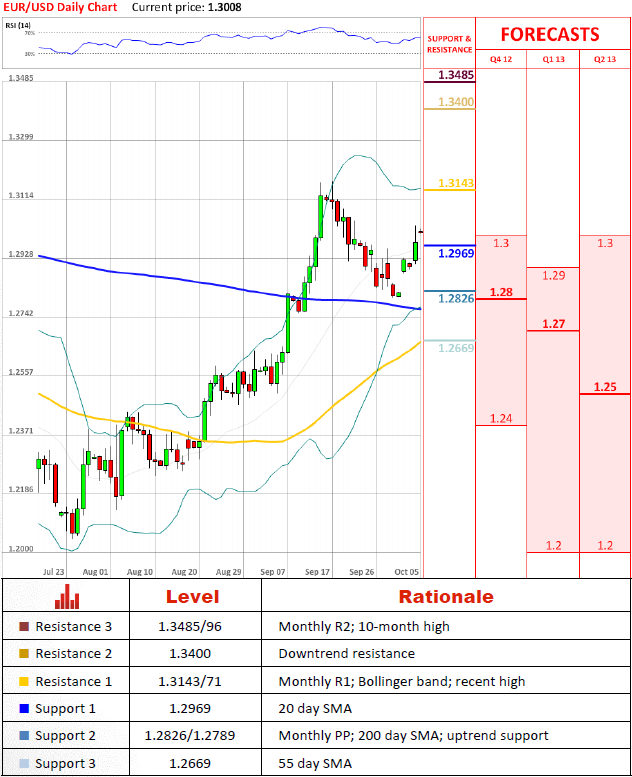Click the Support & Resistance column heading
The width and height of the screenshot is (632, 777).
[x=449, y=44]
